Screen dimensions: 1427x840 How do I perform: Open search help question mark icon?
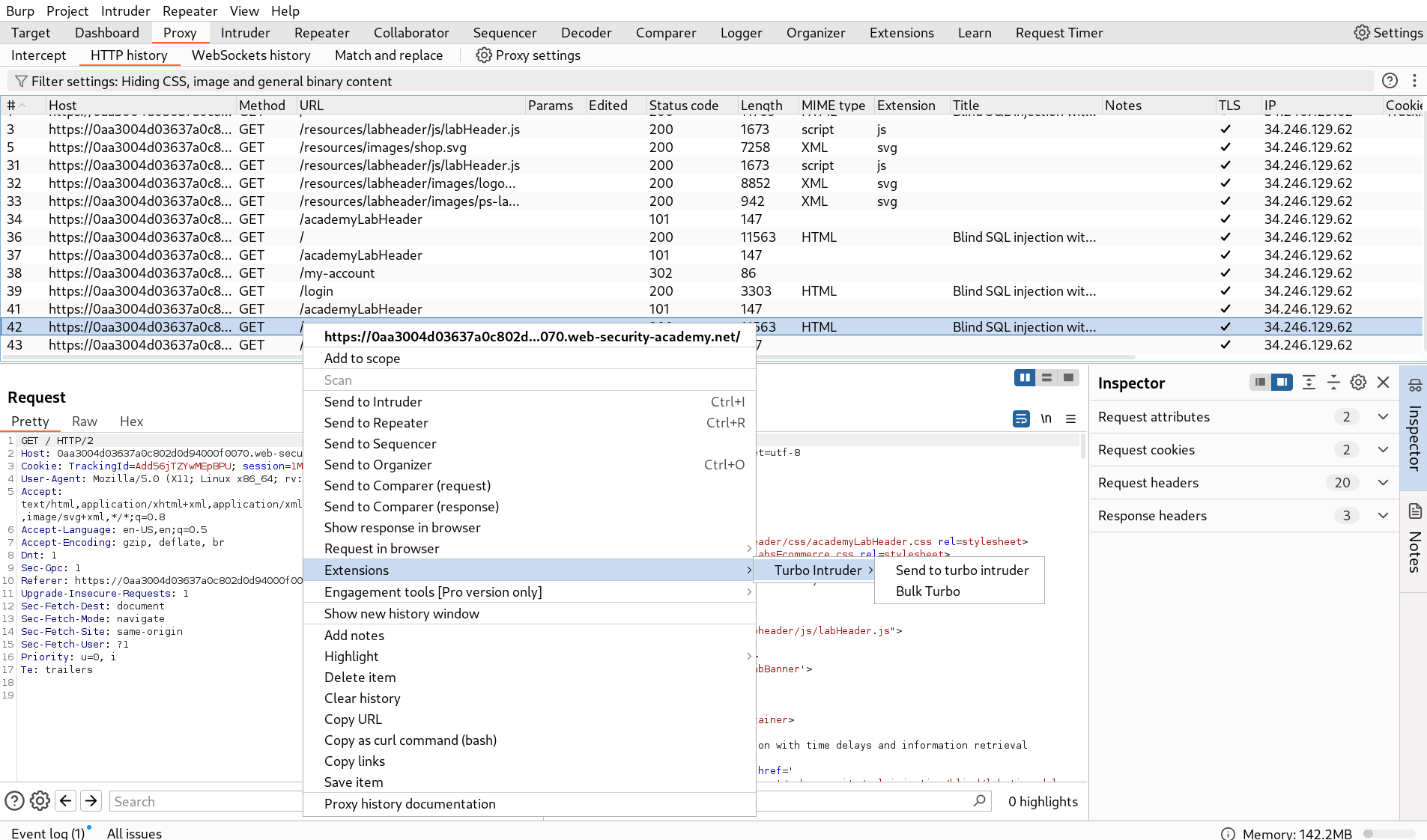point(14,801)
